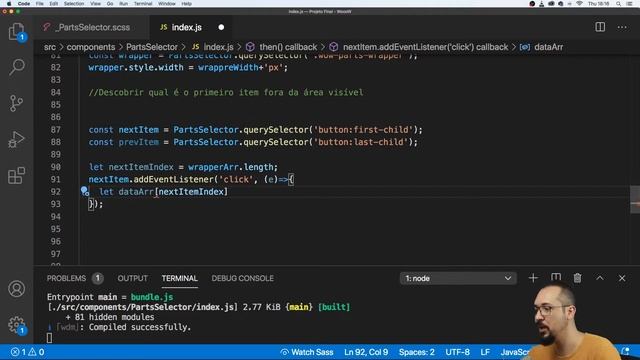
Task: Switch to _PartsSelector.scss tab
Action: click(92, 27)
